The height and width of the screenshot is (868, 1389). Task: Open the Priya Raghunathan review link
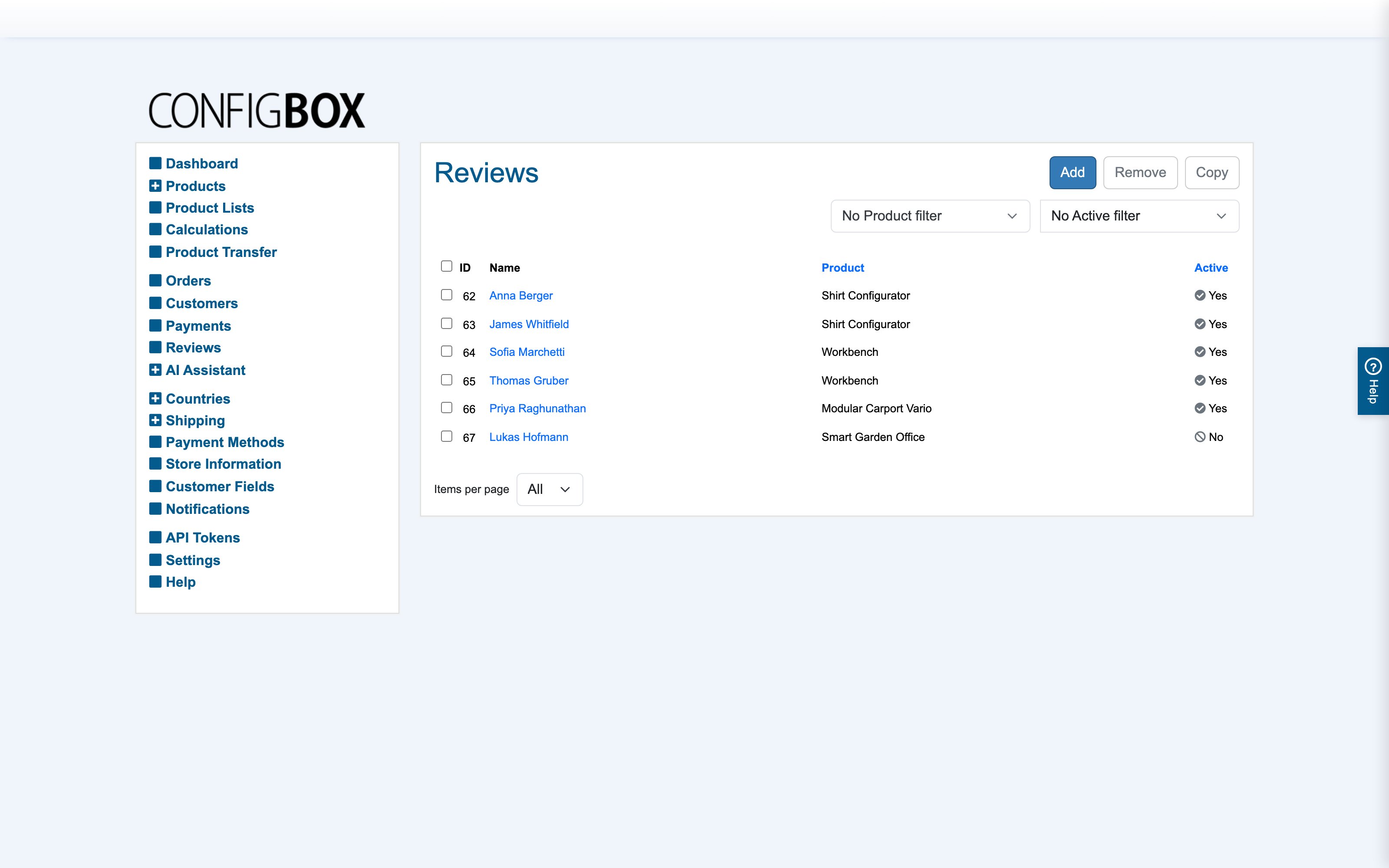click(537, 408)
